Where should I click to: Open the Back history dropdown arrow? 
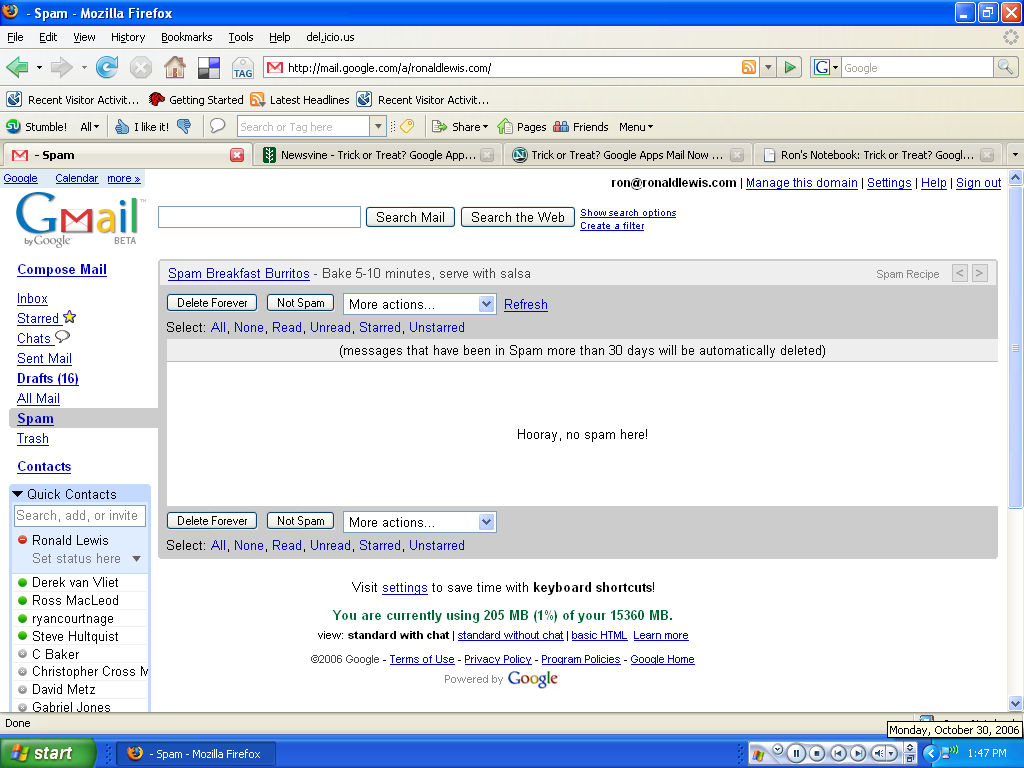coord(39,67)
